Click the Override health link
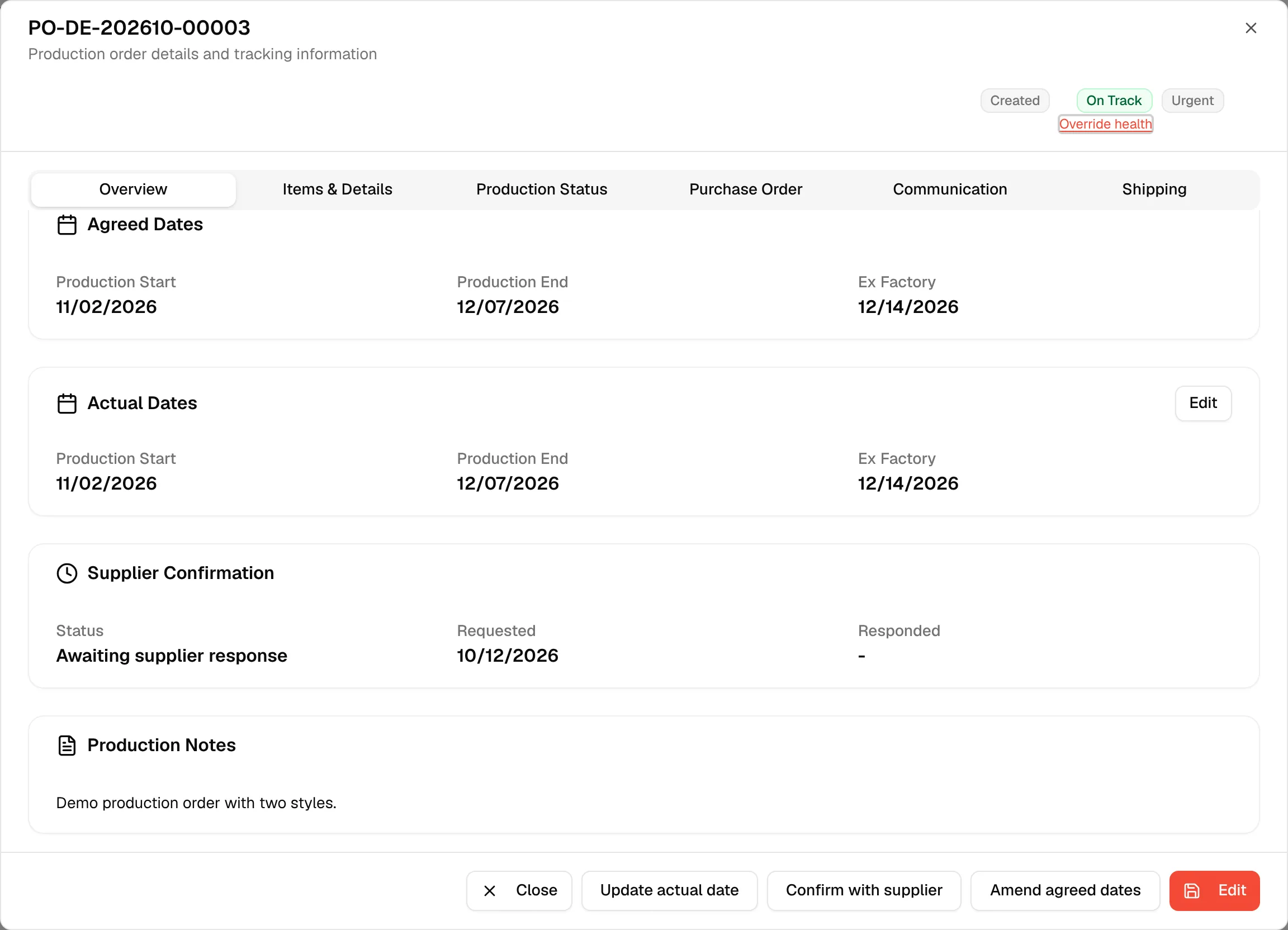The height and width of the screenshot is (930, 1288). coord(1105,124)
